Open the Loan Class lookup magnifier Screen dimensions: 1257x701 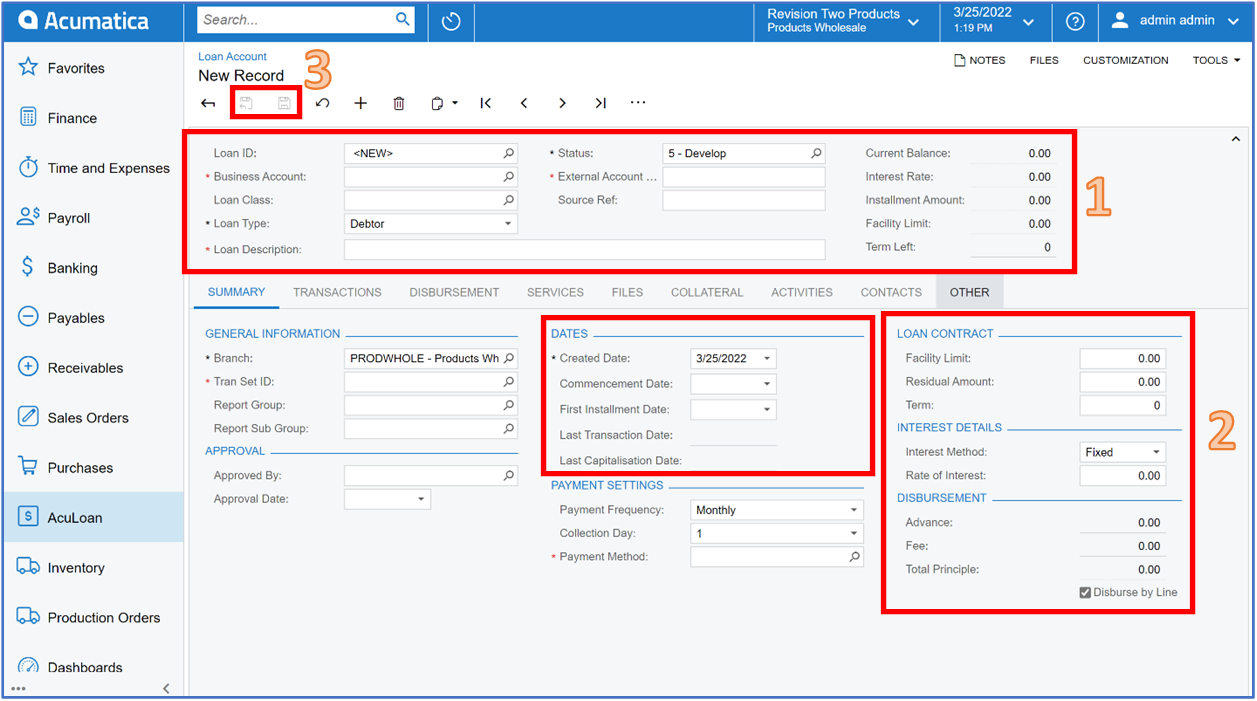coord(508,201)
